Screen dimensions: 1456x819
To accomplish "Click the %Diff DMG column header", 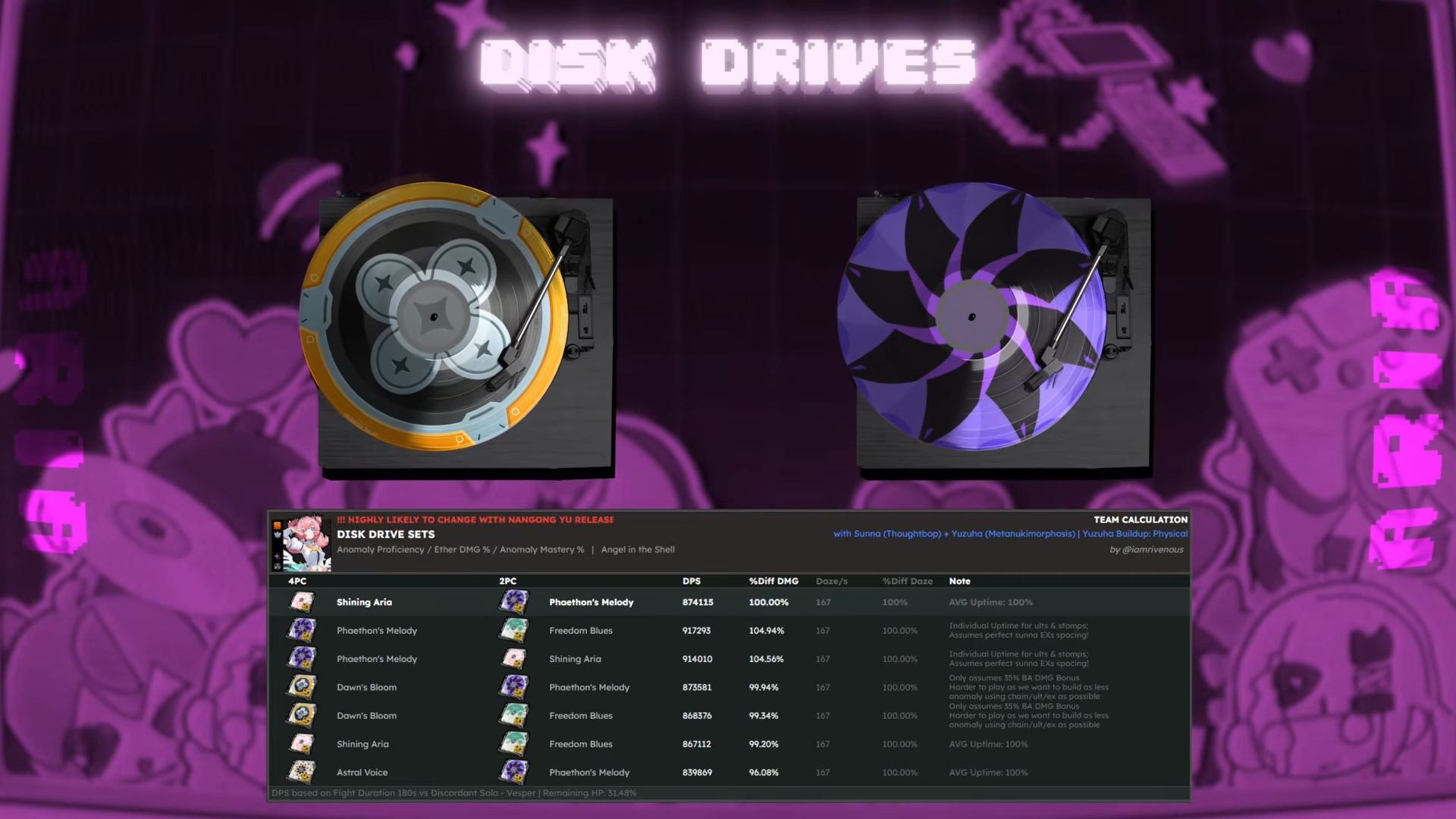I will (773, 581).
